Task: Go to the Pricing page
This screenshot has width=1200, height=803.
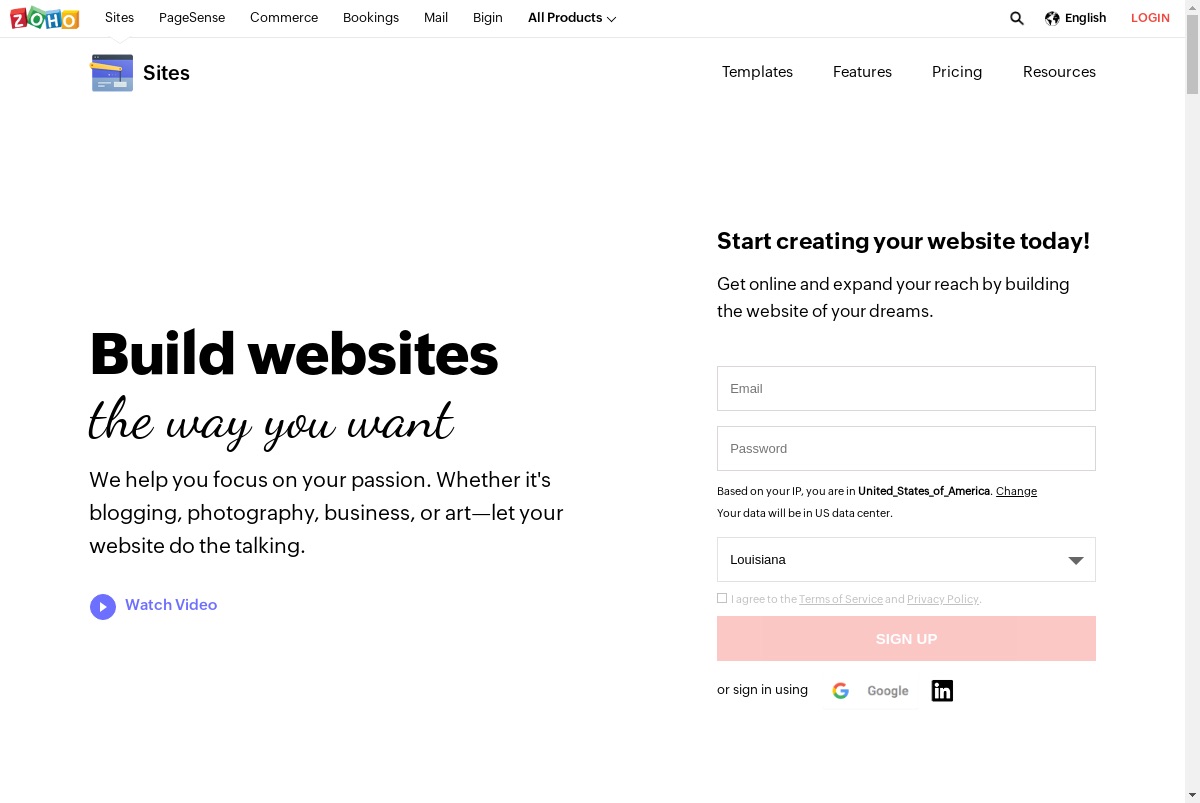Action: tap(957, 72)
